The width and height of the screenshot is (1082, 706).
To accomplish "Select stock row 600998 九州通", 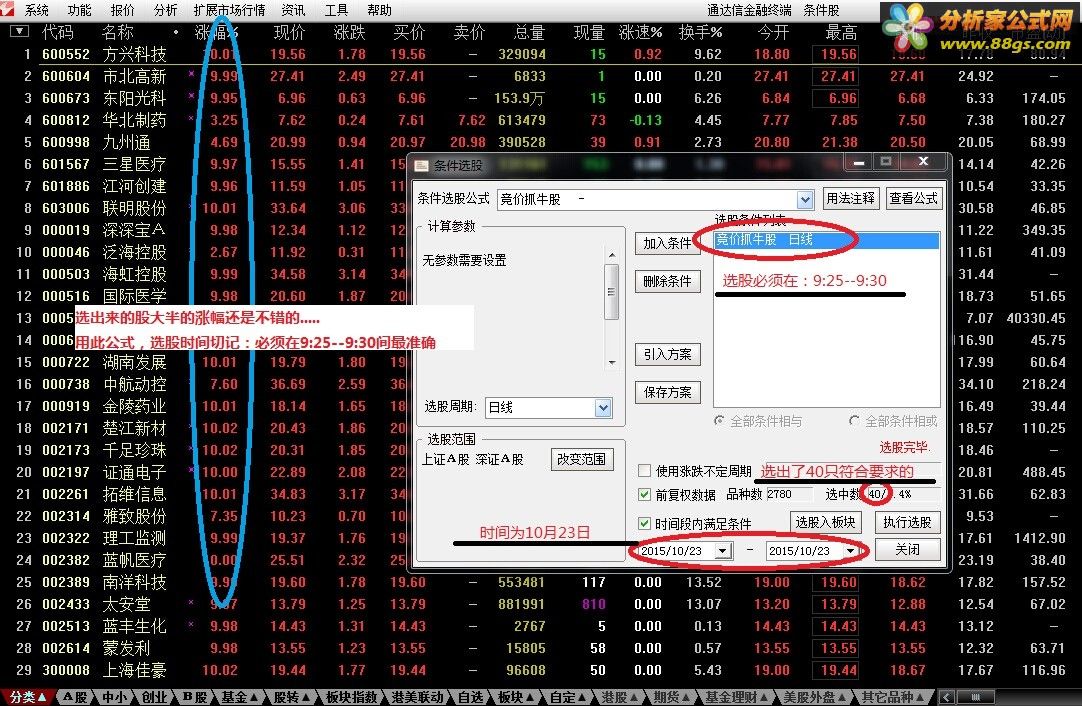I will coord(541,142).
